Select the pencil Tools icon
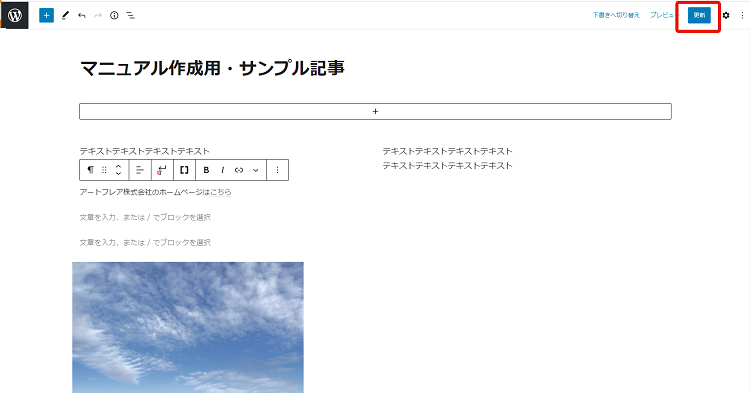Screen dimensions: 750x393 coord(65,15)
